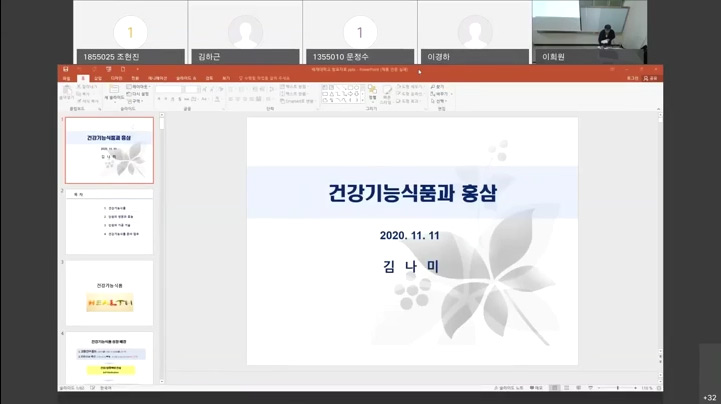Screen dimensions: 721x404
Task: Click the Save icon in the quick access toolbar
Action: (x=66, y=69)
